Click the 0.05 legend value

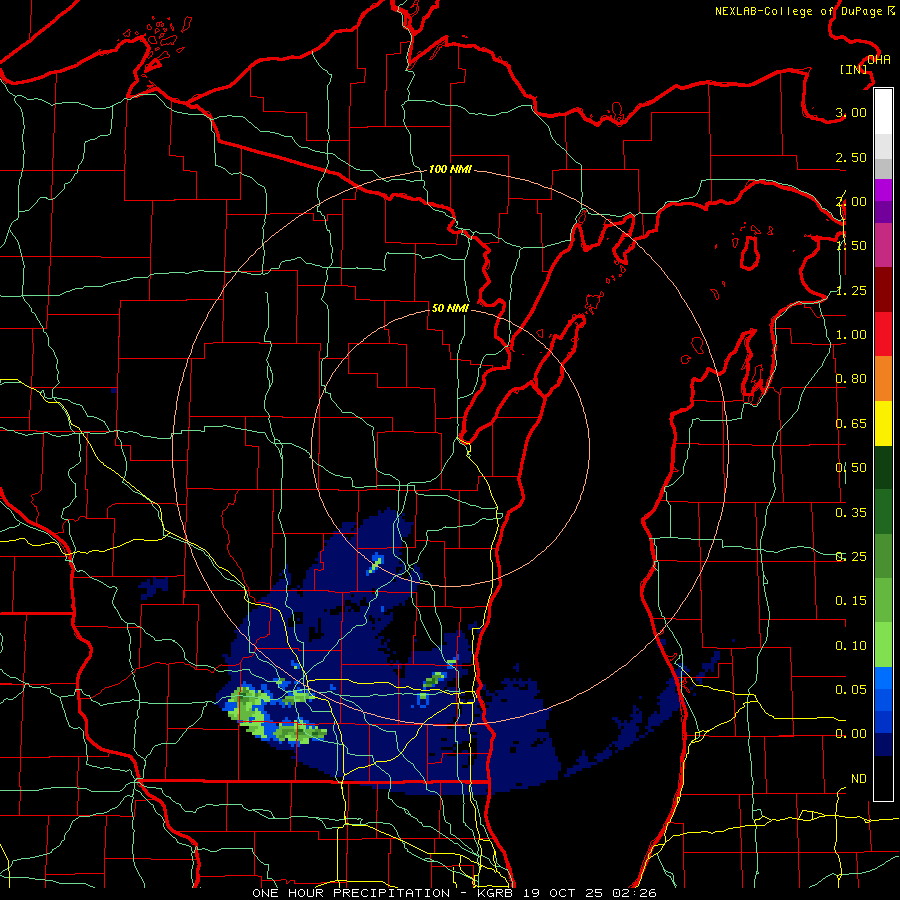(x=851, y=689)
